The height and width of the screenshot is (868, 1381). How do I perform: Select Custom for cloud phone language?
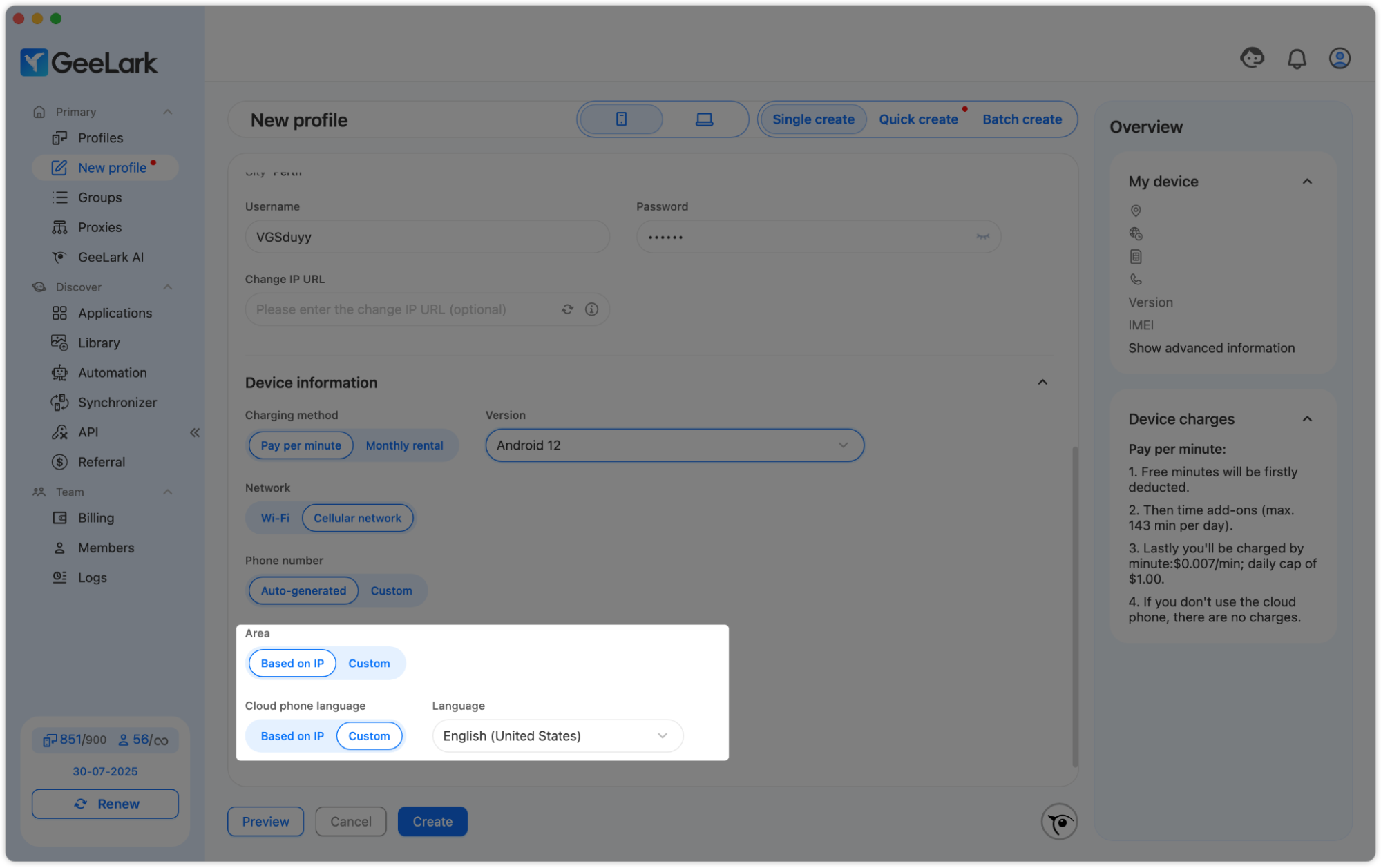pos(369,736)
